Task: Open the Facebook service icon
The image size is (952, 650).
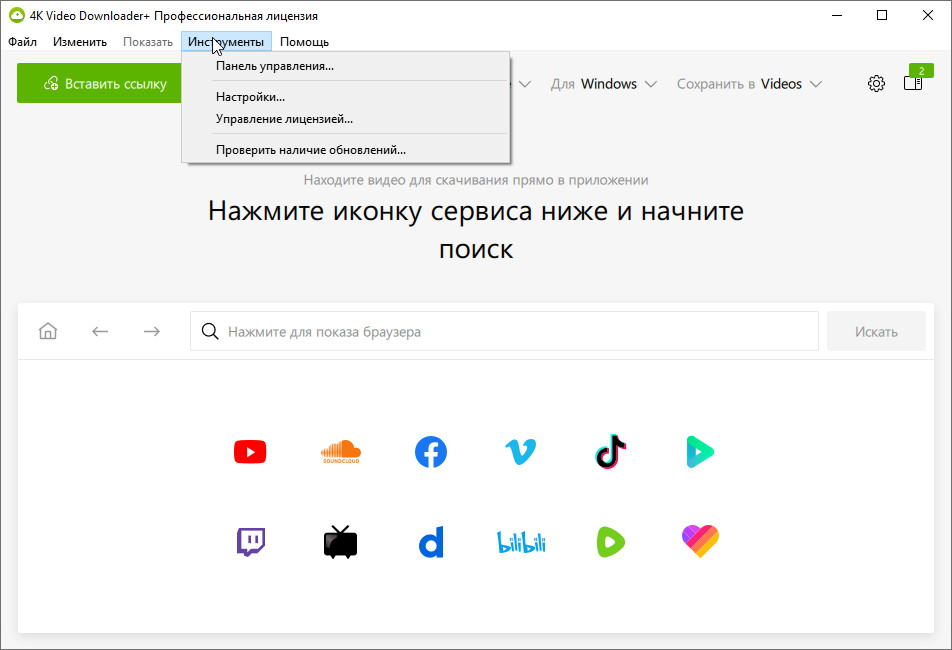Action: 430,452
